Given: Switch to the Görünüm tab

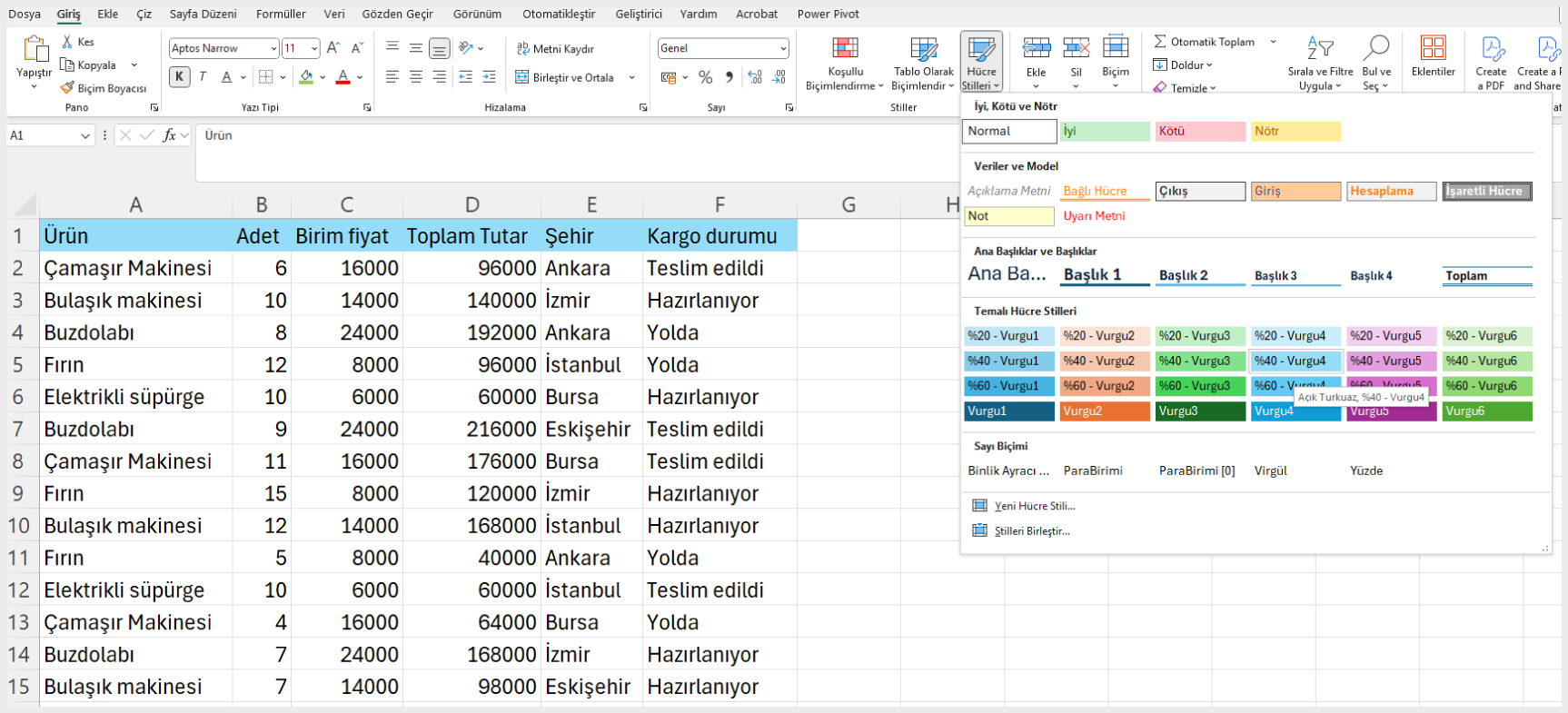Looking at the screenshot, I should click(x=477, y=14).
